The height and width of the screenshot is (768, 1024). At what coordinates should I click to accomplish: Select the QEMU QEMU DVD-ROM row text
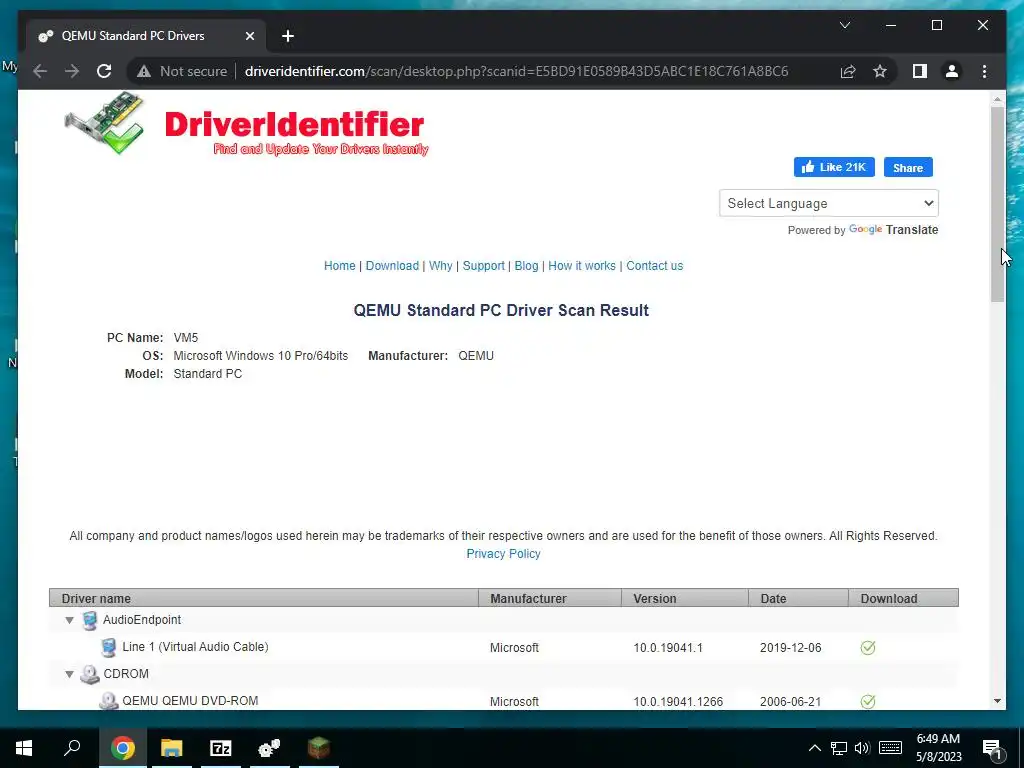(x=190, y=701)
